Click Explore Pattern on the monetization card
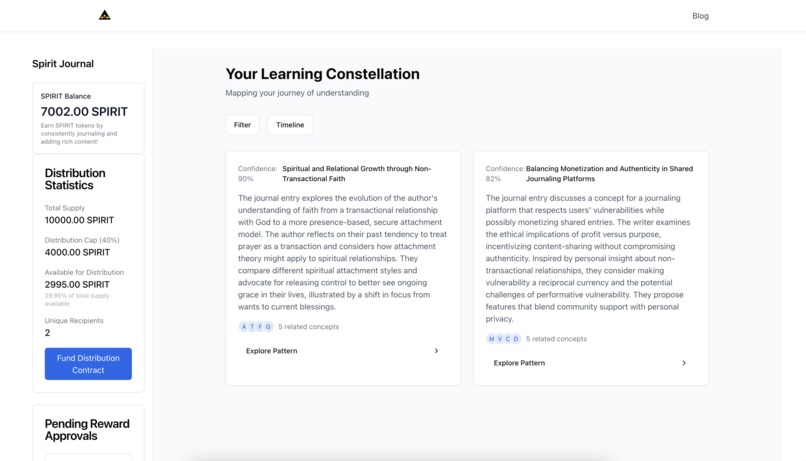 click(519, 363)
